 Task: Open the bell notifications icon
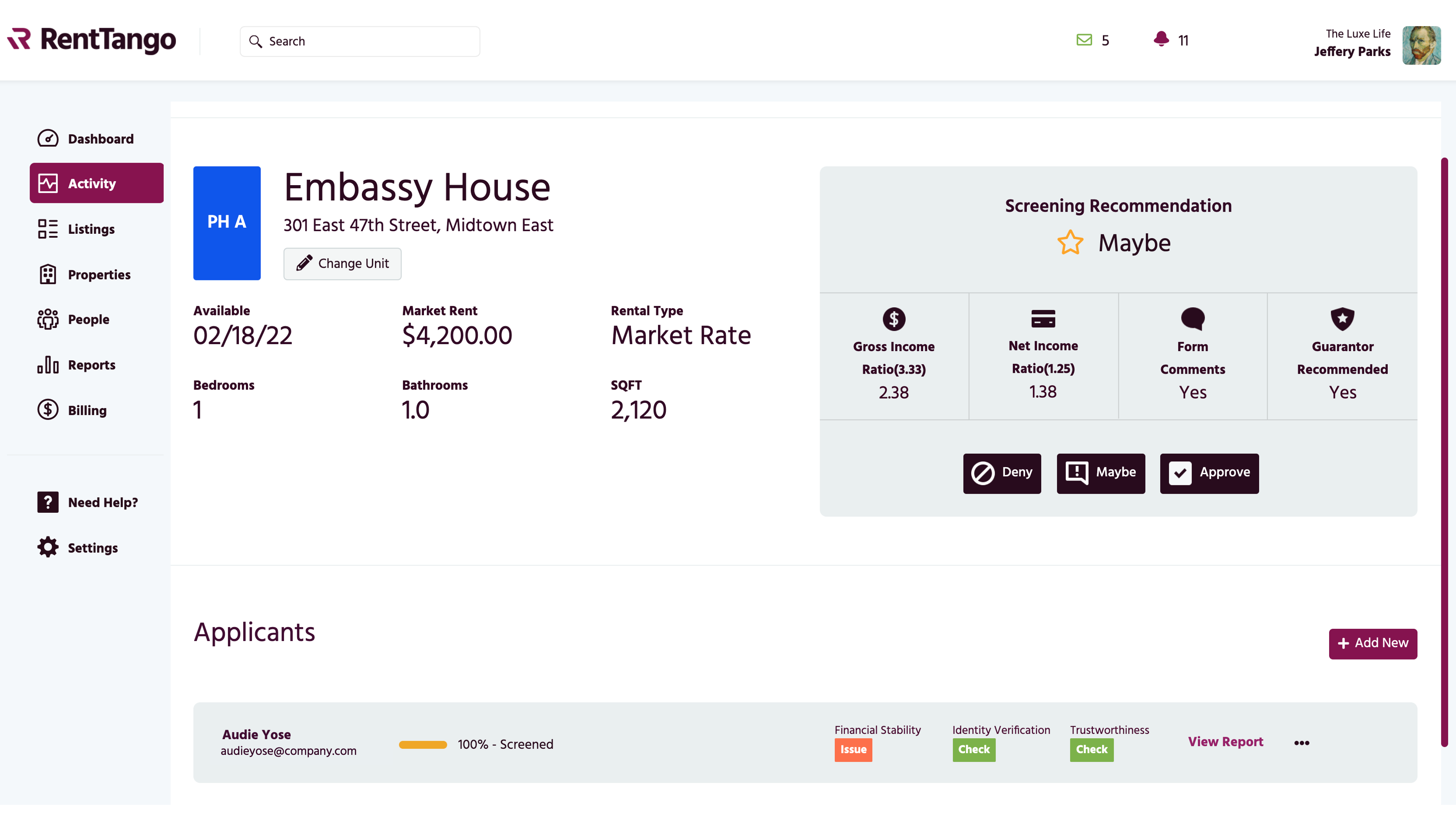1161,40
